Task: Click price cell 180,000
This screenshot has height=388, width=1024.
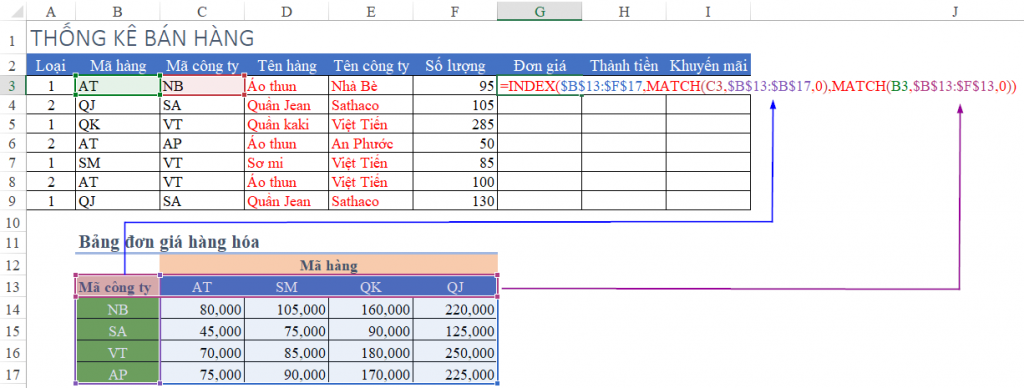Action: (x=371, y=353)
